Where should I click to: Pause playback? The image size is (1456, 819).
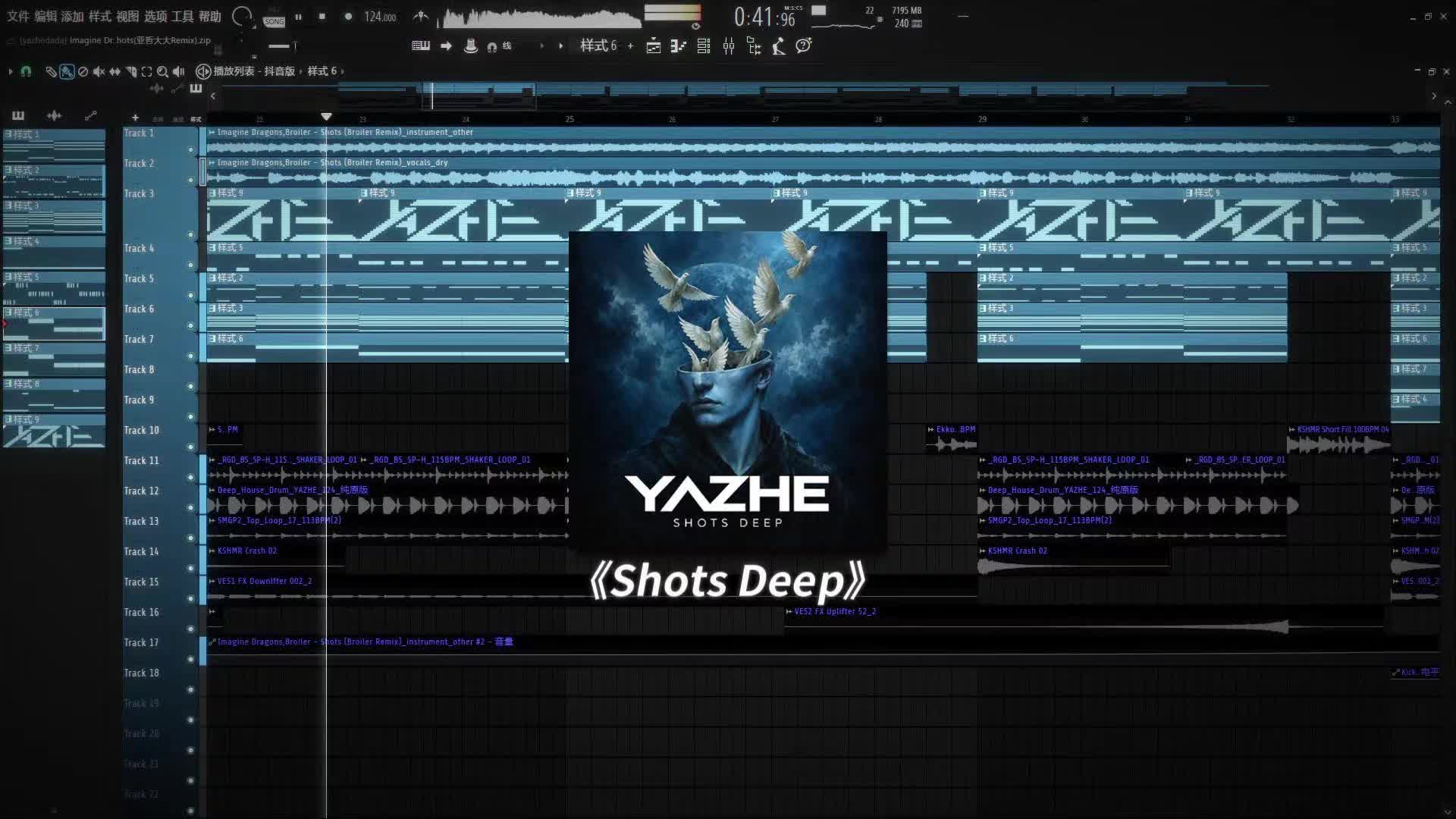pyautogui.click(x=298, y=16)
